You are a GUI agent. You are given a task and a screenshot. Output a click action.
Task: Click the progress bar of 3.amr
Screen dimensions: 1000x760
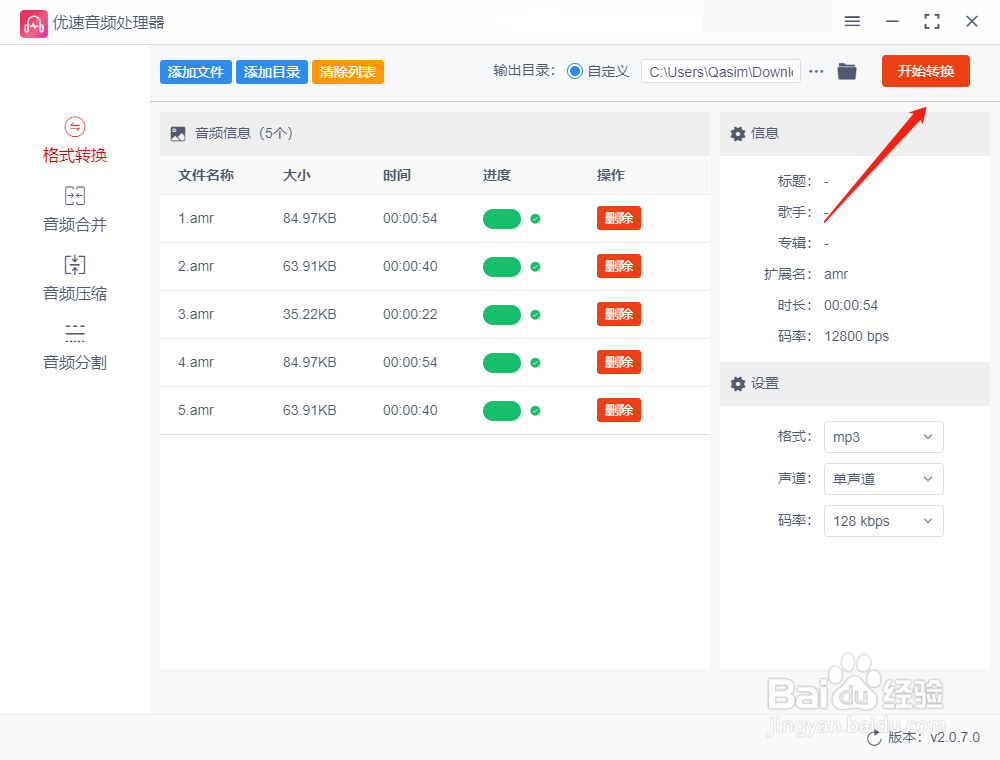502,313
